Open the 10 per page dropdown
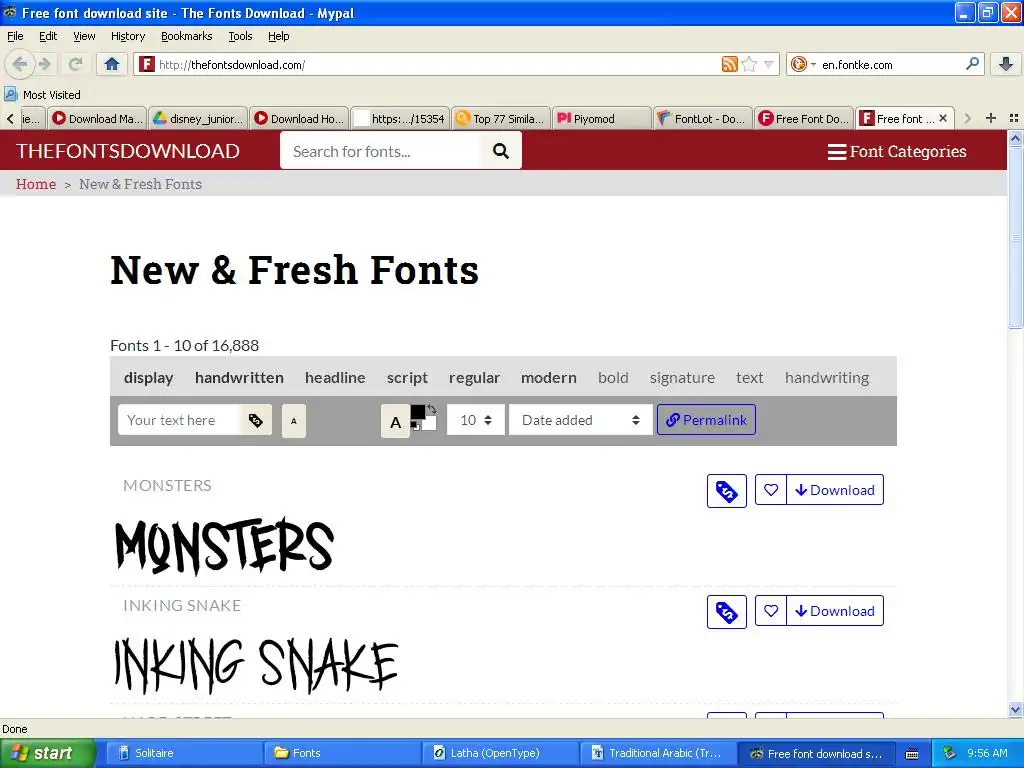Image resolution: width=1024 pixels, height=768 pixels. 475,420
